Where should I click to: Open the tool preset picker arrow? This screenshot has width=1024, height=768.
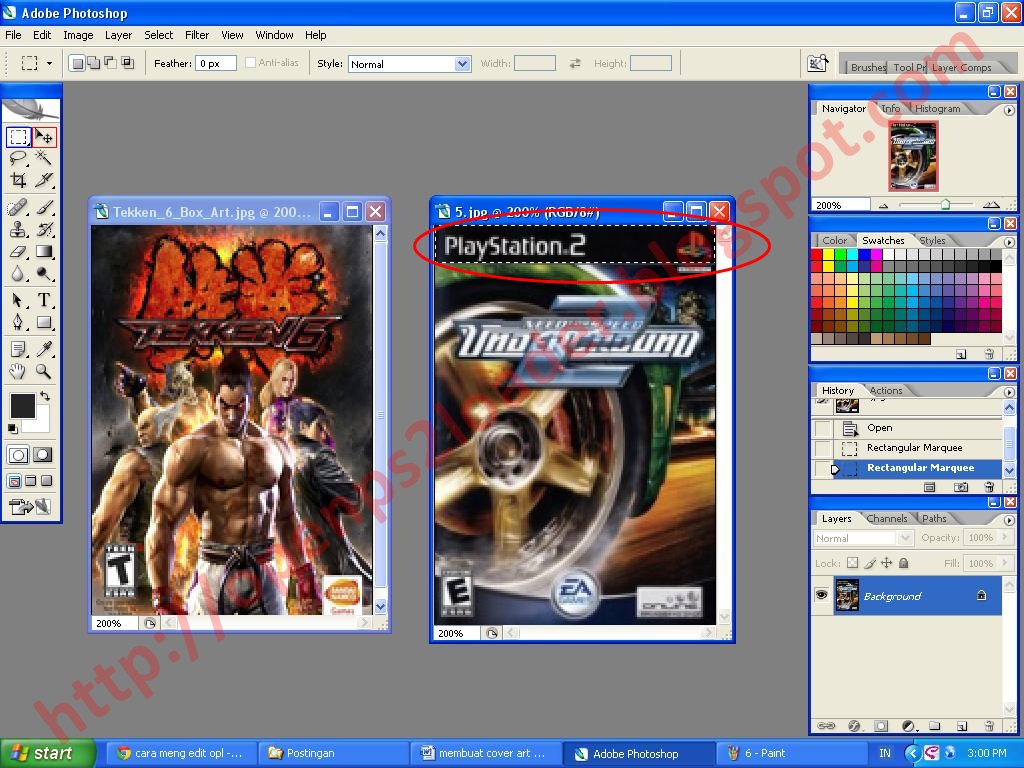coord(49,63)
